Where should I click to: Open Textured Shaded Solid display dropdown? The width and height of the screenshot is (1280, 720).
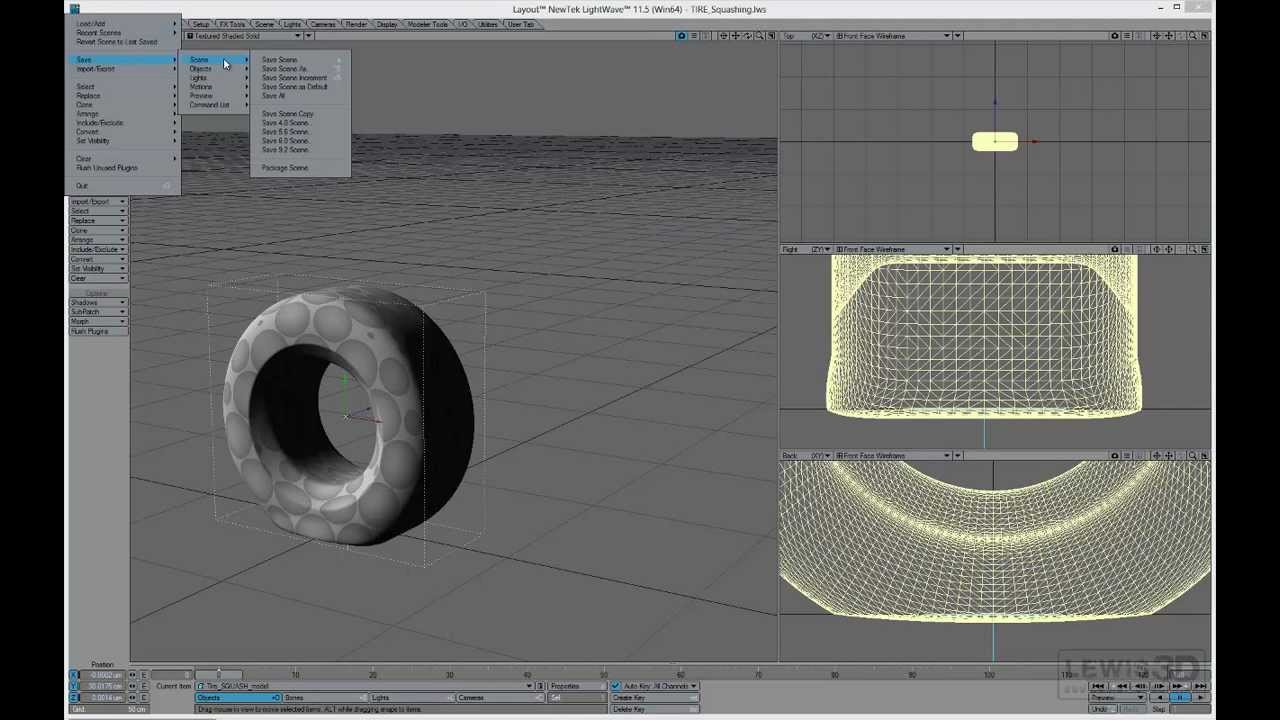pos(244,36)
